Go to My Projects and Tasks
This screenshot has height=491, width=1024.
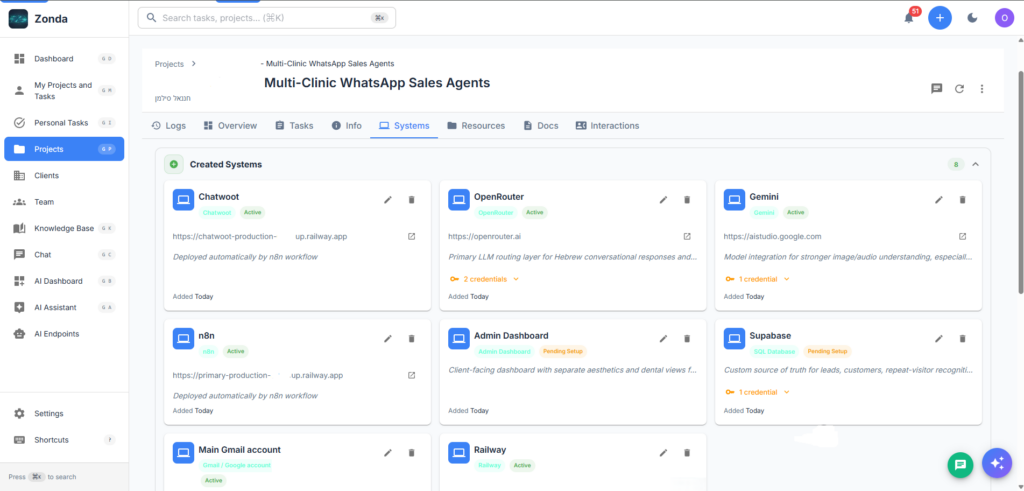(x=64, y=91)
